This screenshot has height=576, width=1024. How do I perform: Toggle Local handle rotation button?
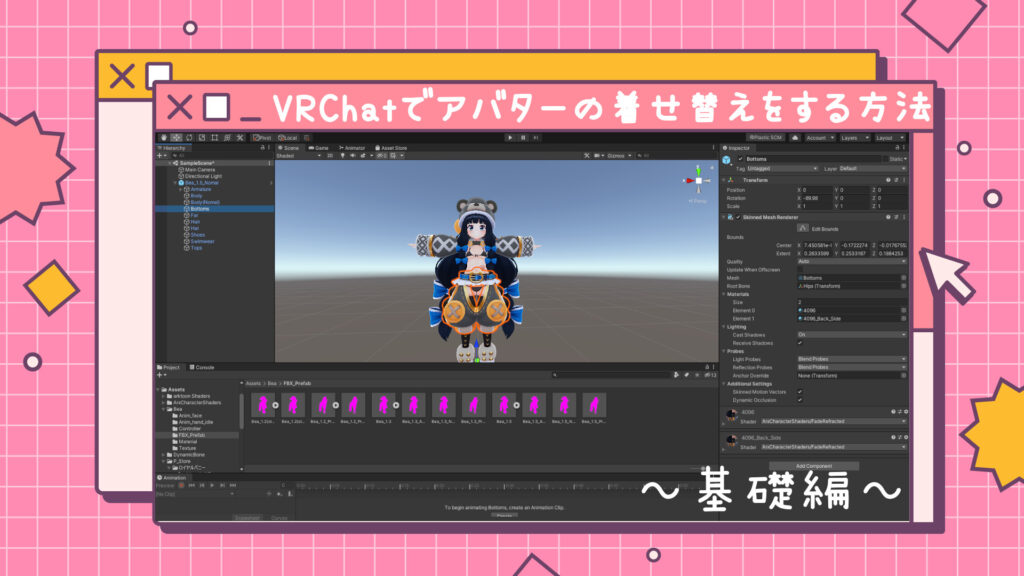pos(288,138)
